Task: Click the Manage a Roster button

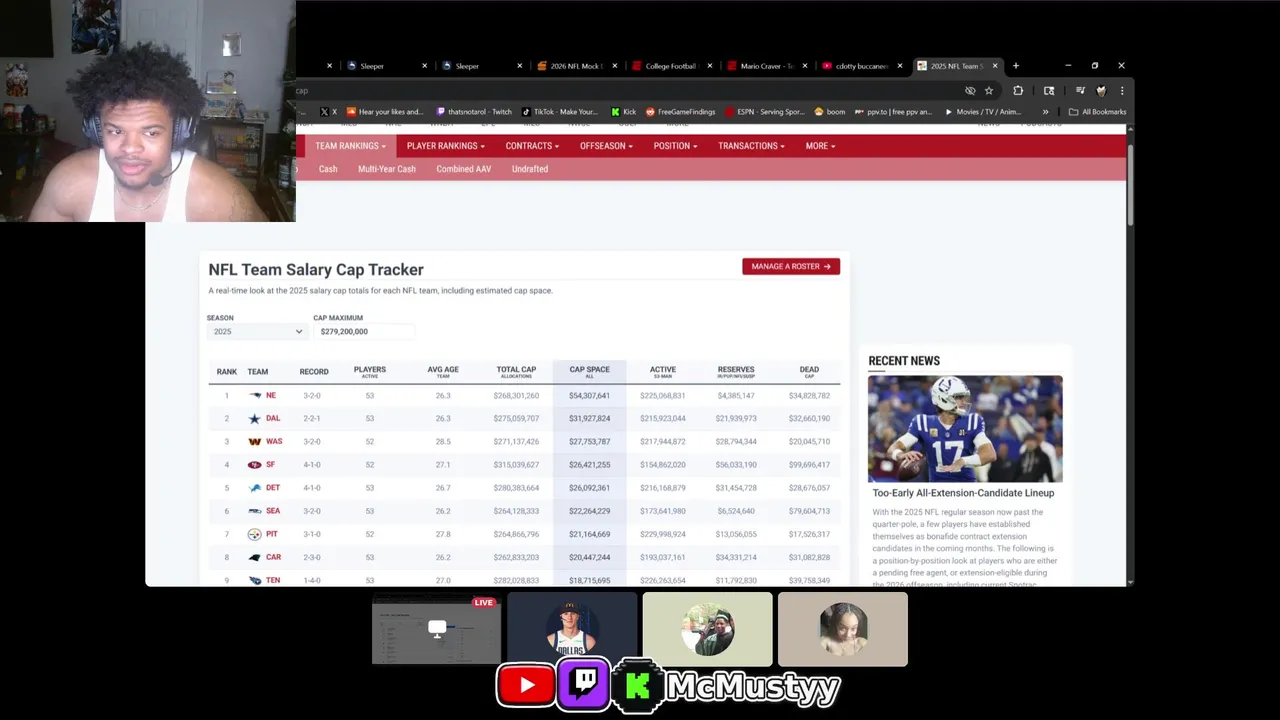Action: click(x=791, y=266)
